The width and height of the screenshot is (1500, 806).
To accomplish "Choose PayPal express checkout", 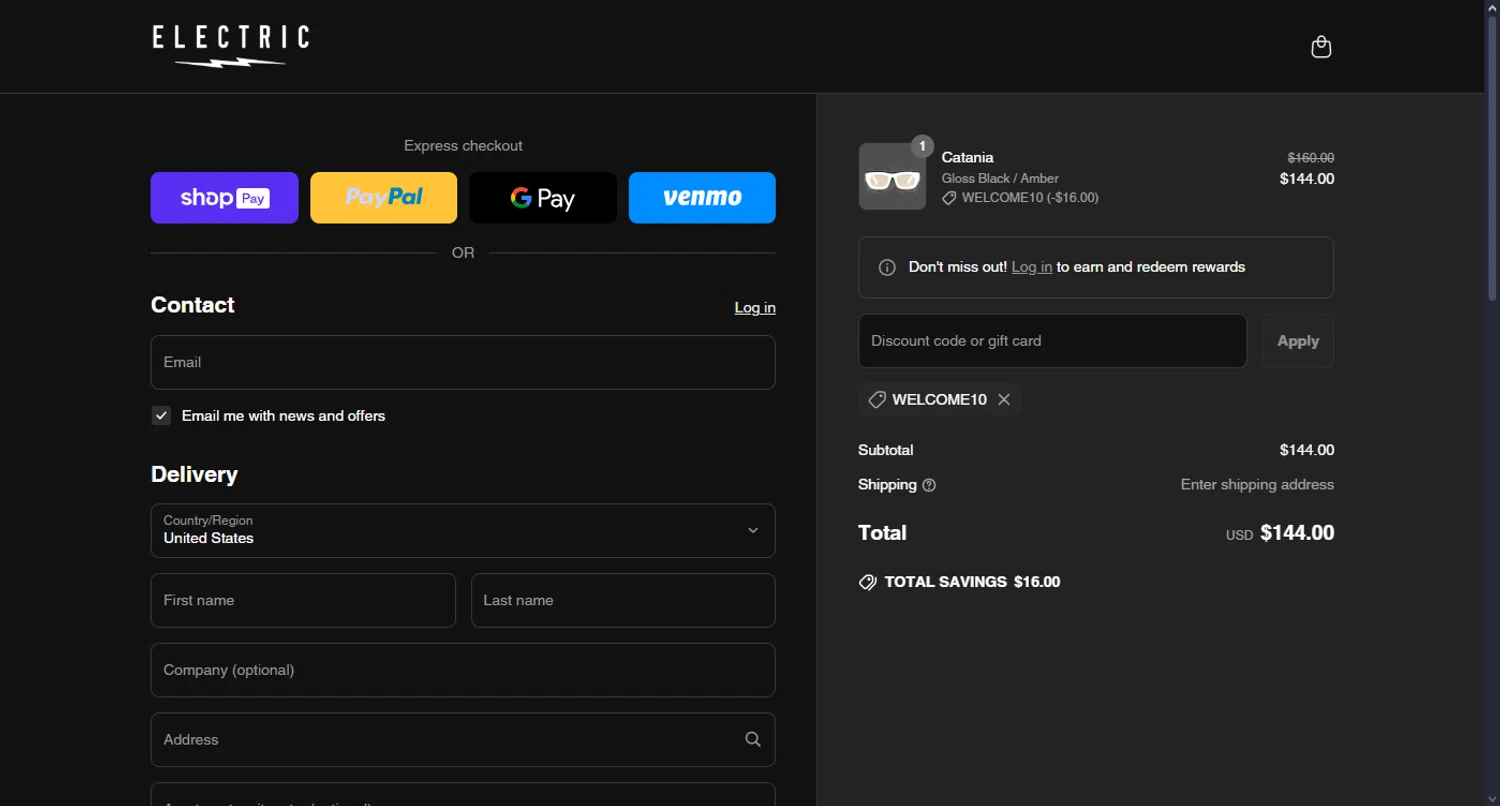I will pos(384,198).
